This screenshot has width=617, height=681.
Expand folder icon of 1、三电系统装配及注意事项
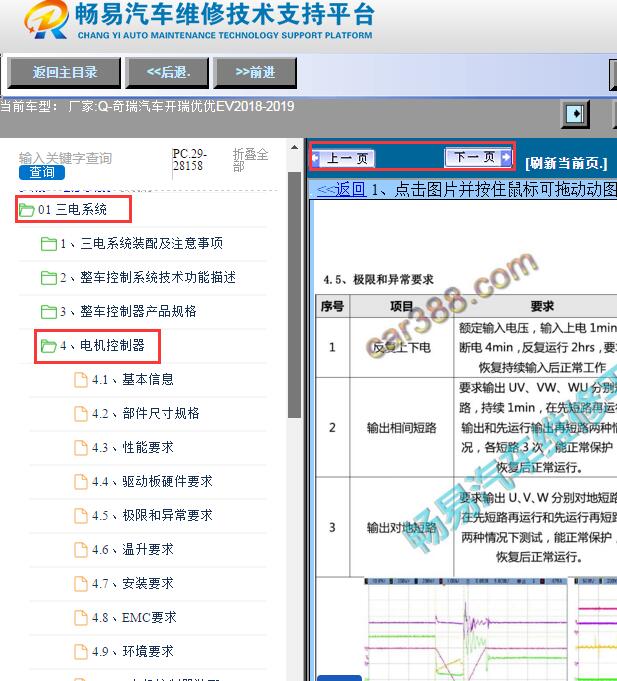[x=49, y=244]
